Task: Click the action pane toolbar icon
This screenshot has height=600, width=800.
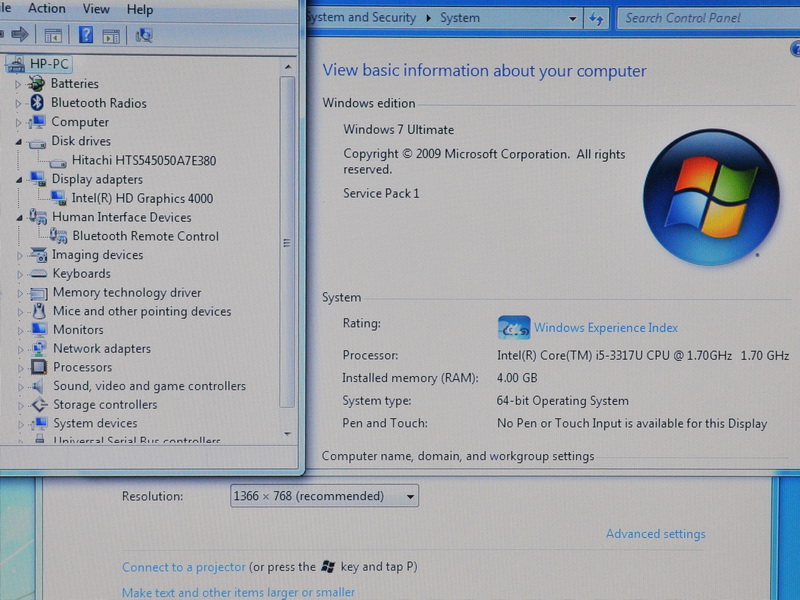Action: click(111, 36)
